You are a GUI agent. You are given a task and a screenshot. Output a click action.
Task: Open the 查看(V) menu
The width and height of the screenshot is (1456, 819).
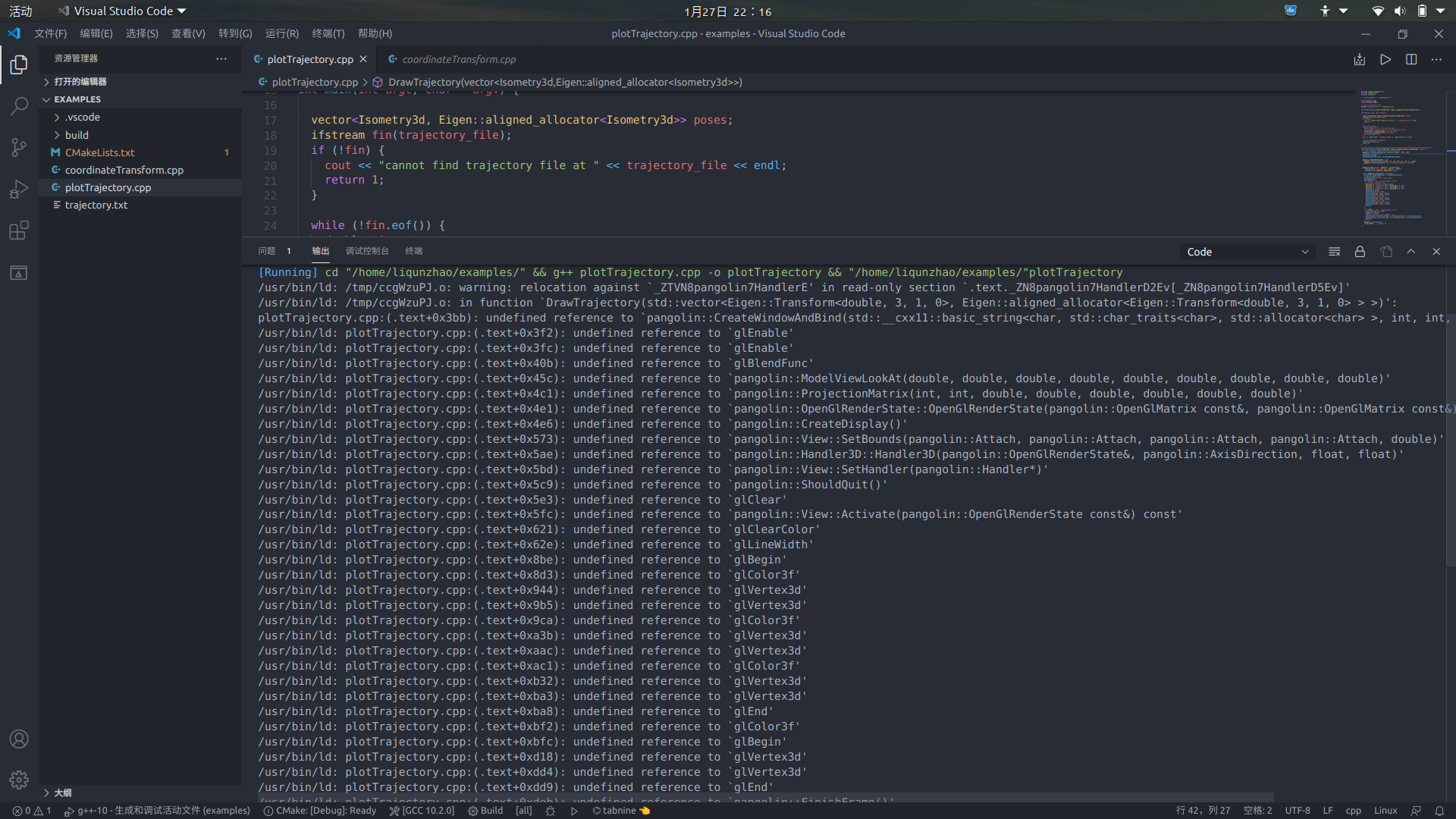pyautogui.click(x=188, y=33)
